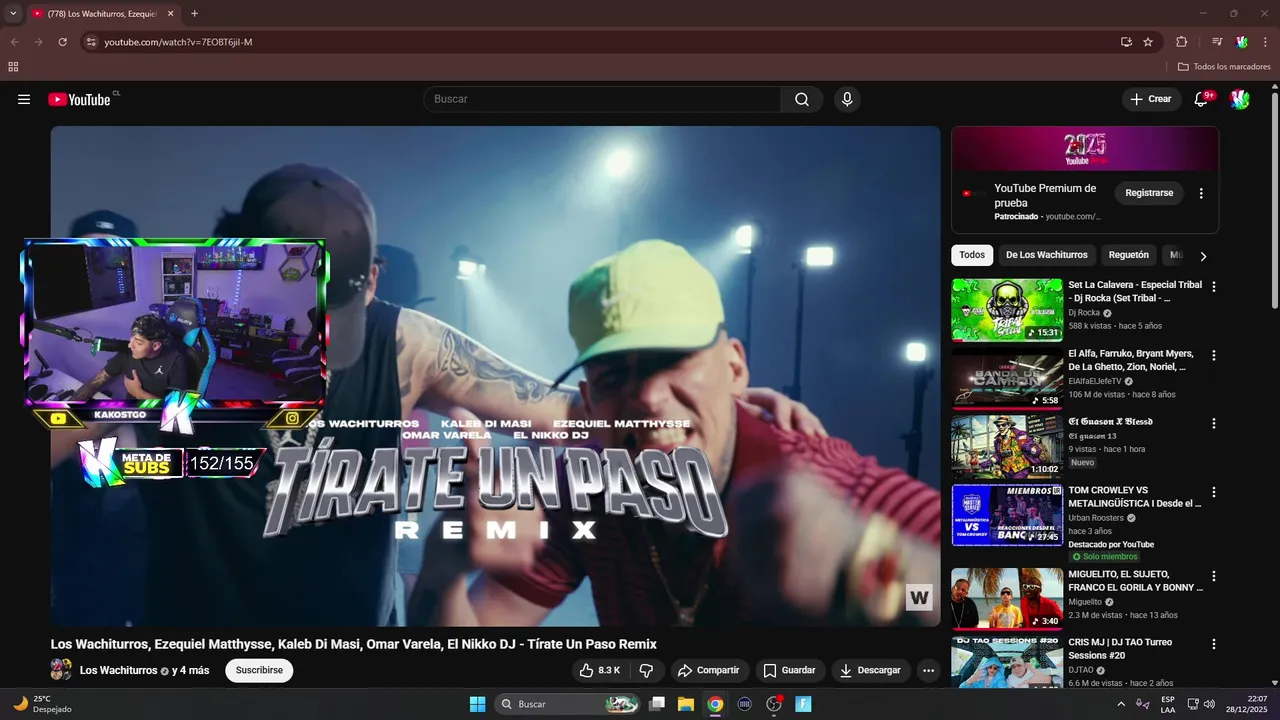Screen dimensions: 1280x720
Task: Open options for TOM CROWLEY VS video
Action: point(1214,492)
